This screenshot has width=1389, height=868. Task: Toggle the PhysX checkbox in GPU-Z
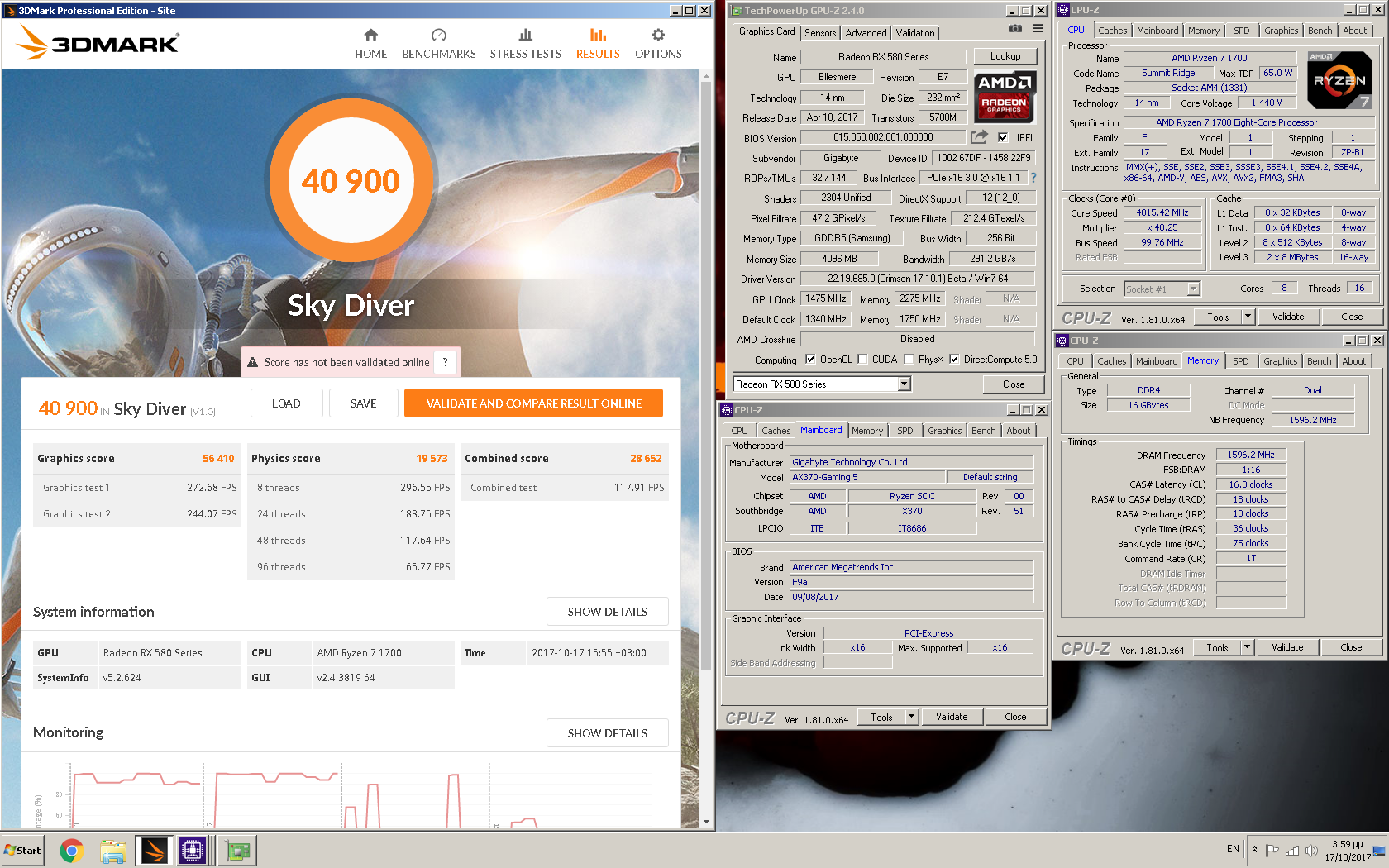909,359
